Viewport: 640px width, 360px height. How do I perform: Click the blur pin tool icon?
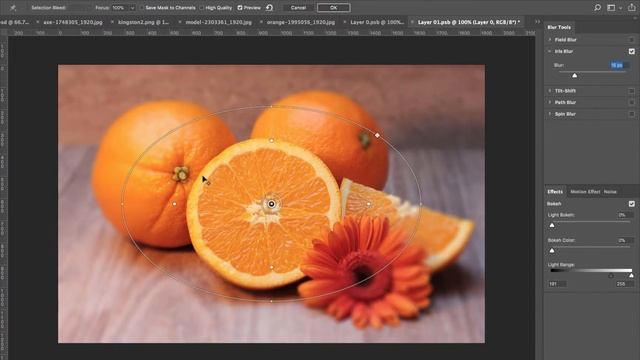13,7
